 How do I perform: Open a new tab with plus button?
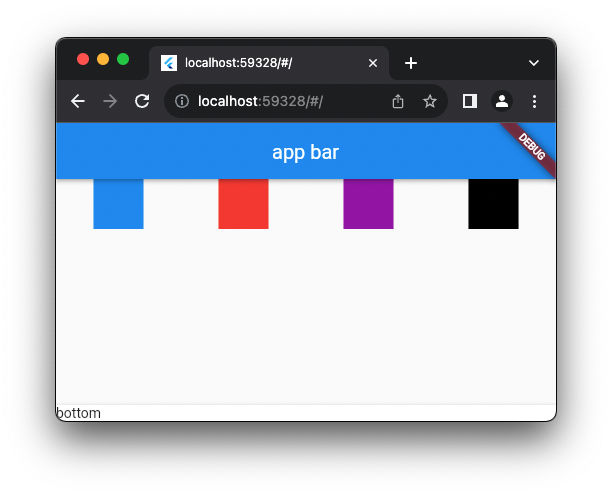coord(411,63)
